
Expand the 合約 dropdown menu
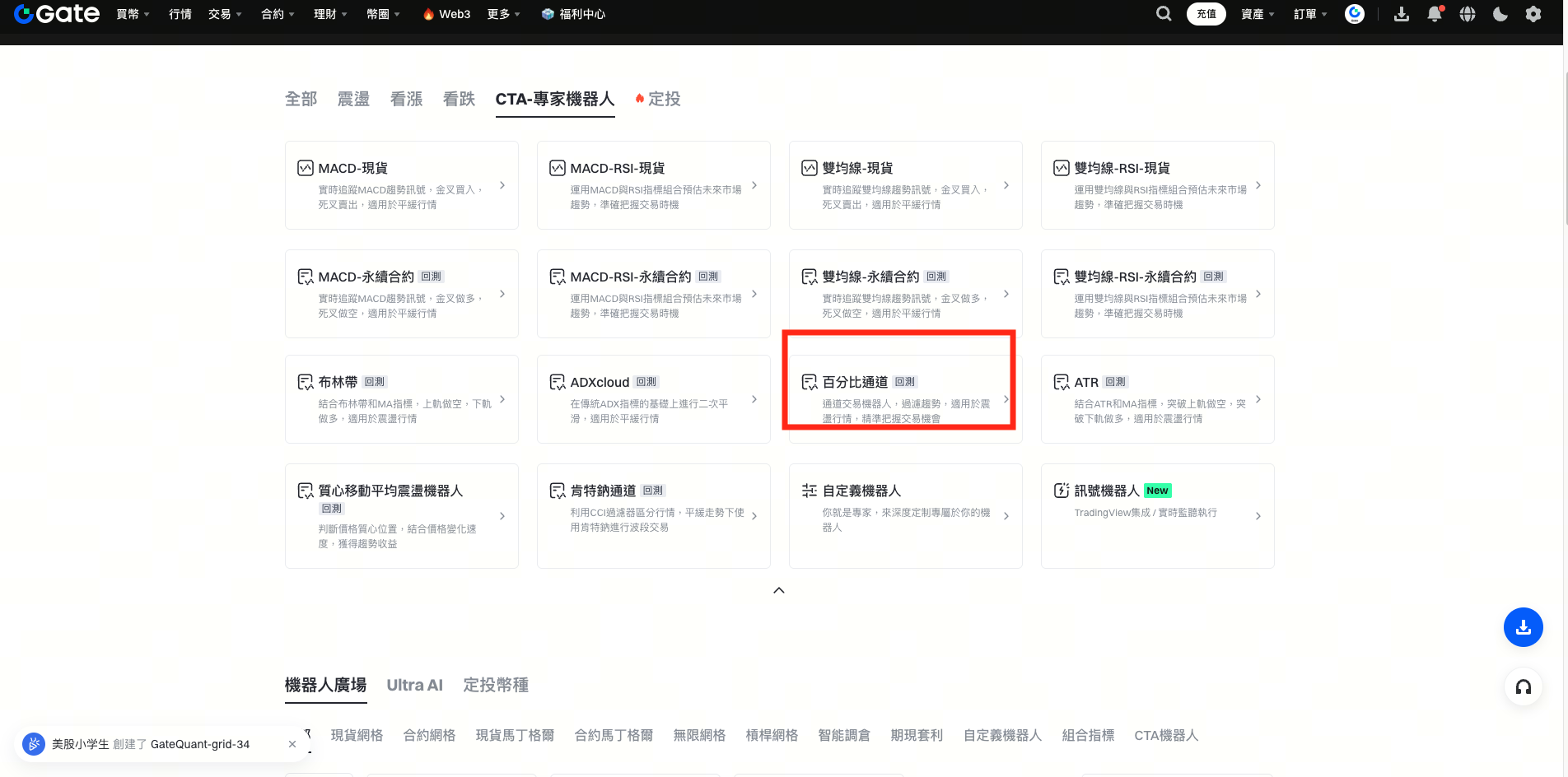(278, 14)
